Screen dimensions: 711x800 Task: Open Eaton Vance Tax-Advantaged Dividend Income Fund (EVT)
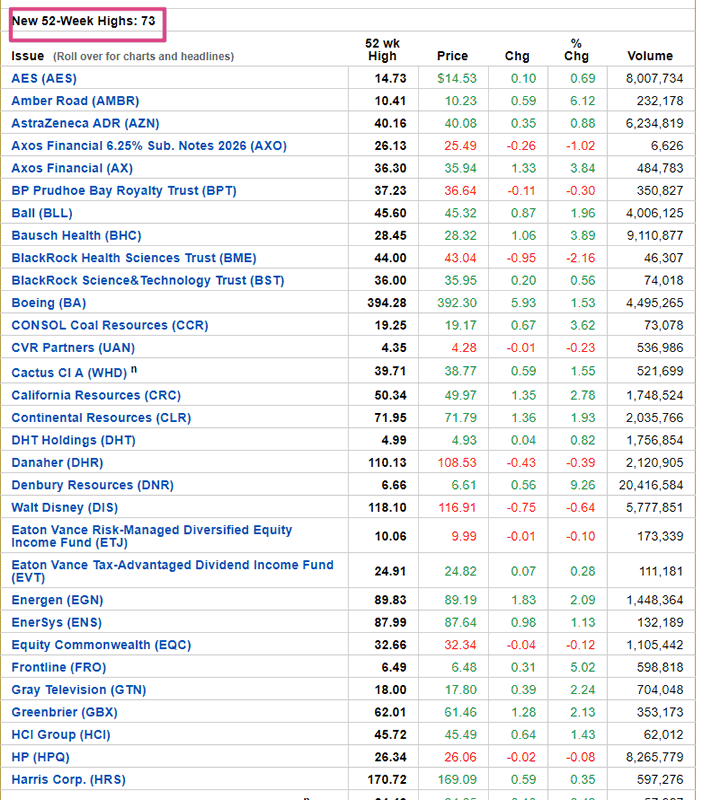click(172, 571)
